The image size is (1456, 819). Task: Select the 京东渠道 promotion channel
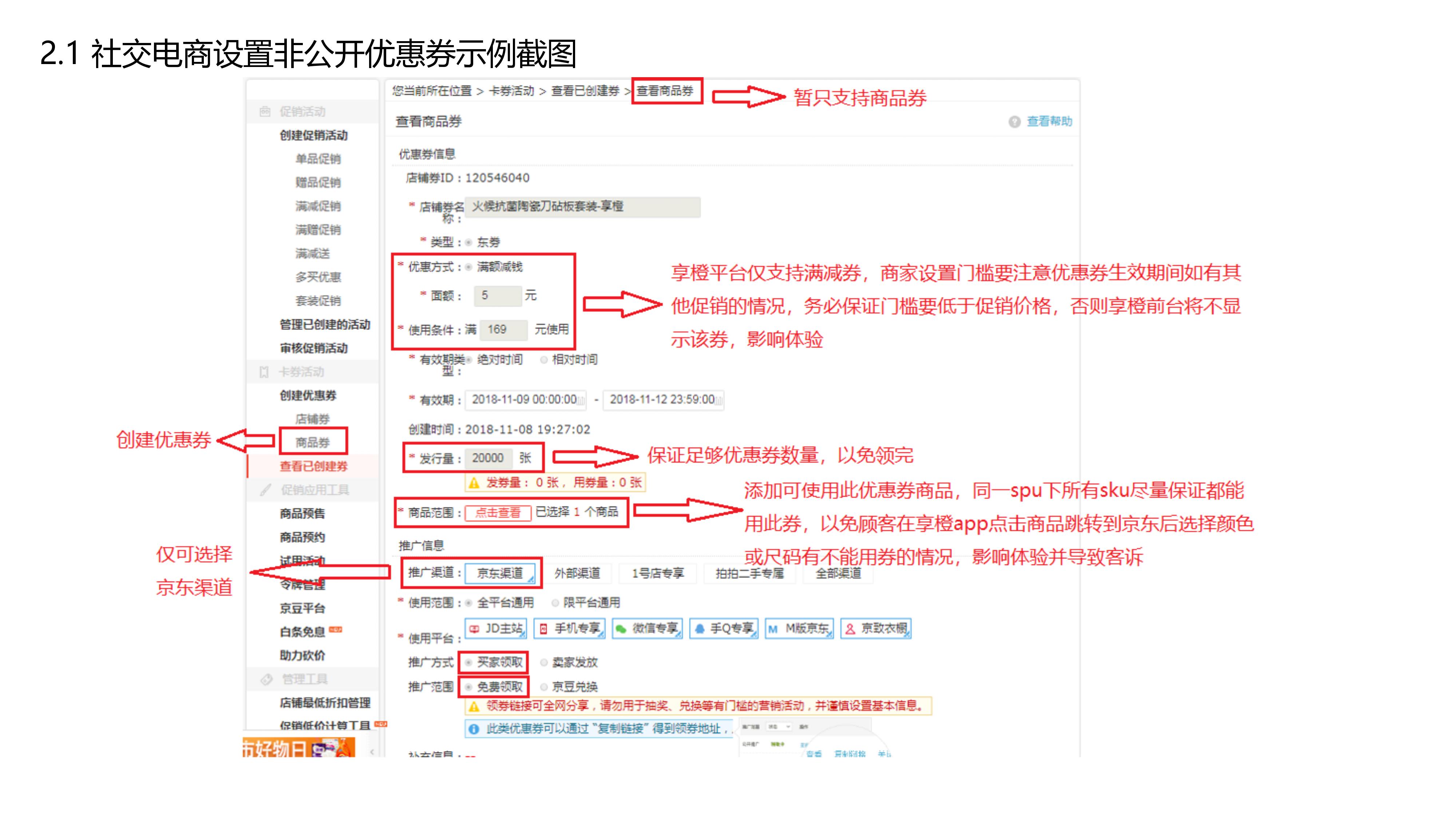[500, 573]
